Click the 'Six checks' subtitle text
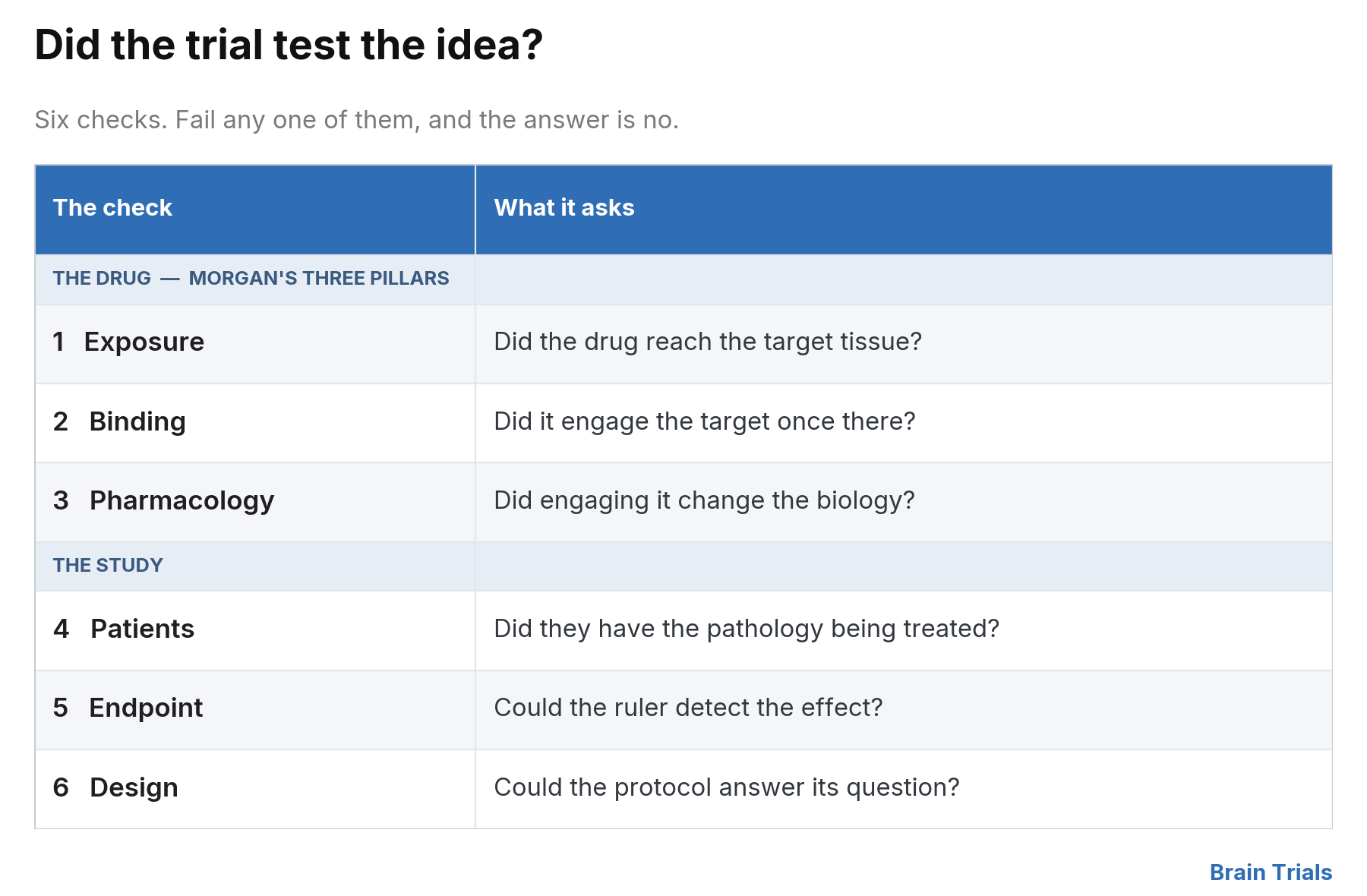1367x896 pixels. pos(357,120)
